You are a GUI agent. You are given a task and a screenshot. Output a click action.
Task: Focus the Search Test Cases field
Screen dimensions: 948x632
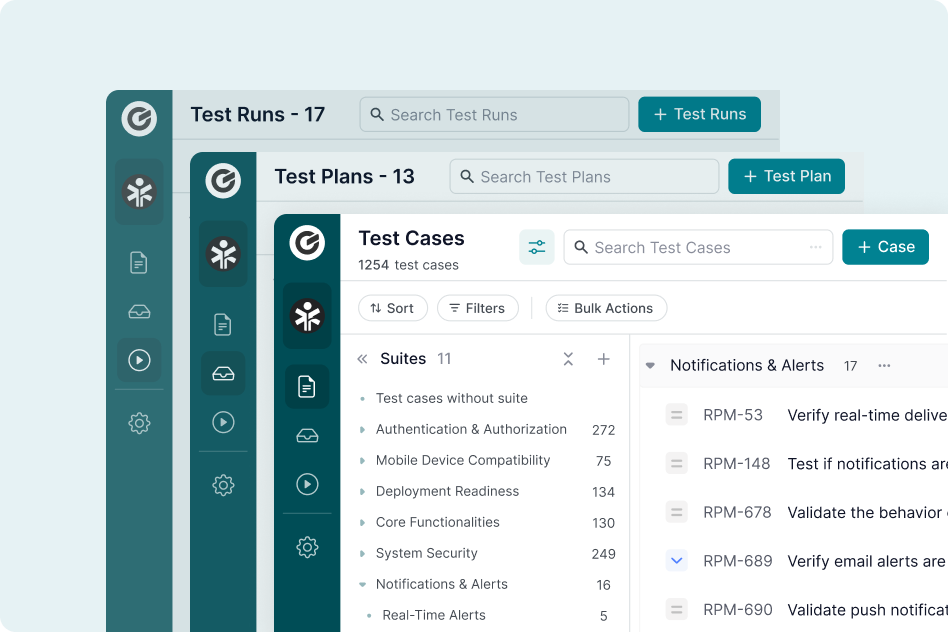[698, 247]
